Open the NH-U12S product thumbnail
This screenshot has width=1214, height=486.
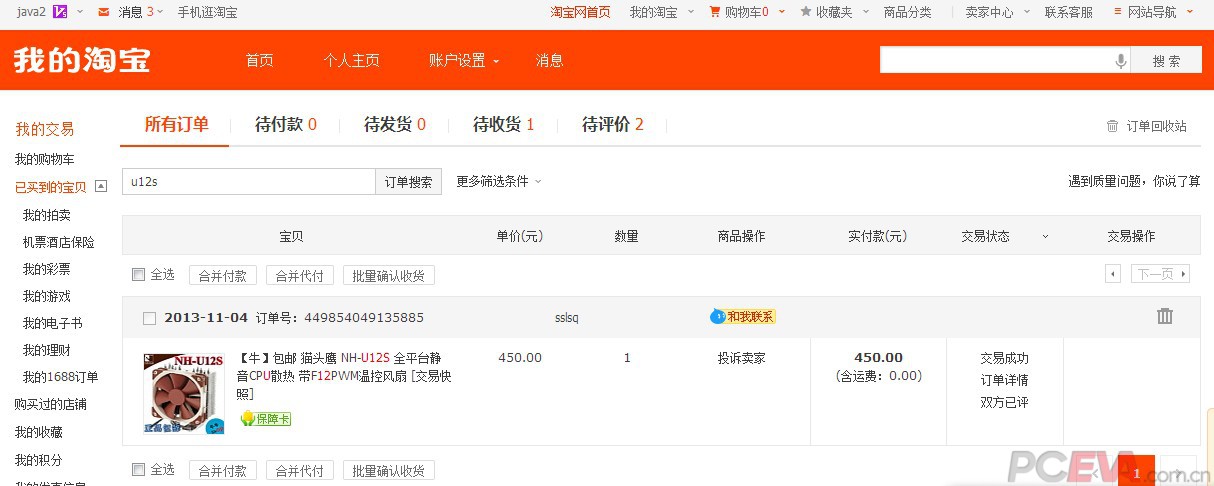[184, 393]
